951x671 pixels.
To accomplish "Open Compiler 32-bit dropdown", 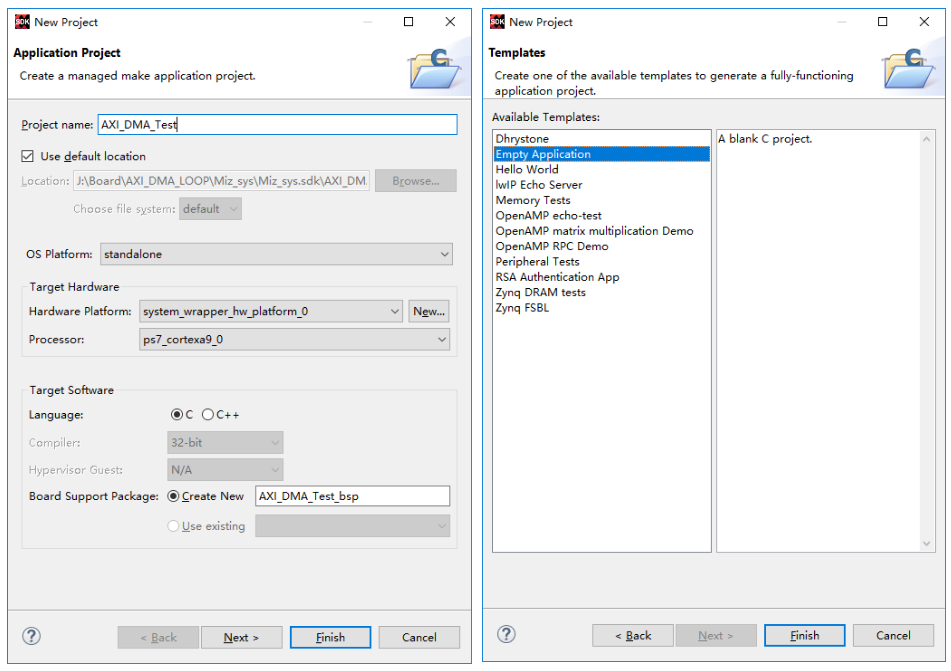I will point(225,442).
